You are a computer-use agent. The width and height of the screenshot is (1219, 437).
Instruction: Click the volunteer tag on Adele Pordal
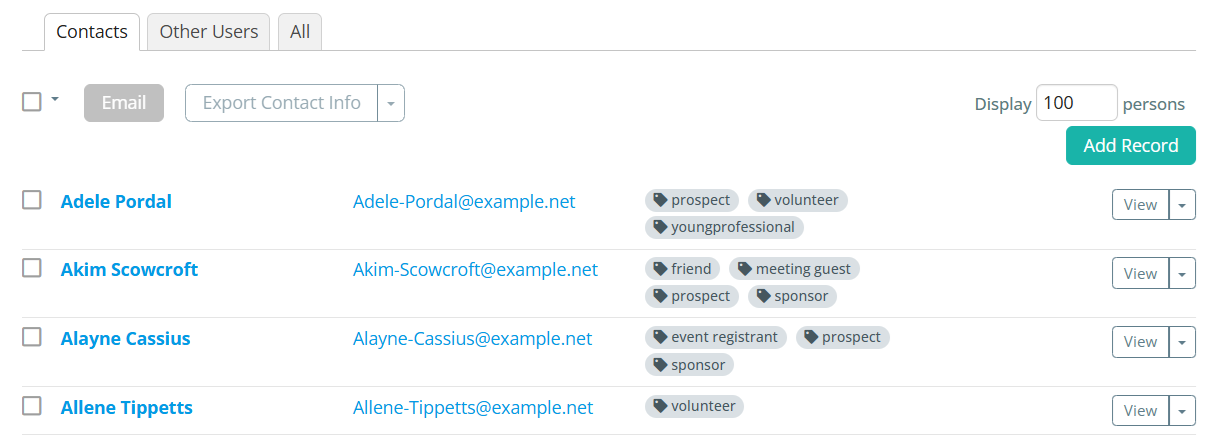(797, 200)
